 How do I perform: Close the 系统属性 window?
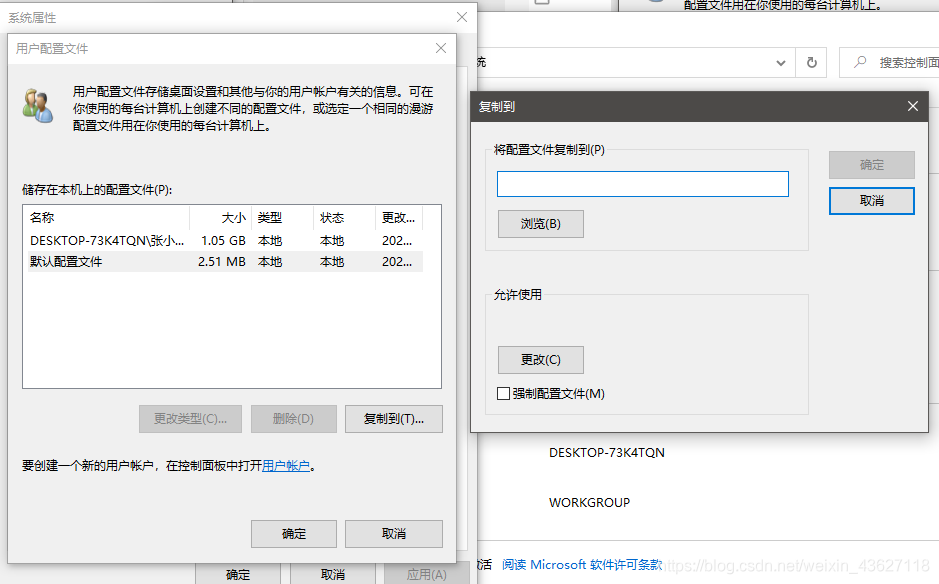click(x=462, y=17)
